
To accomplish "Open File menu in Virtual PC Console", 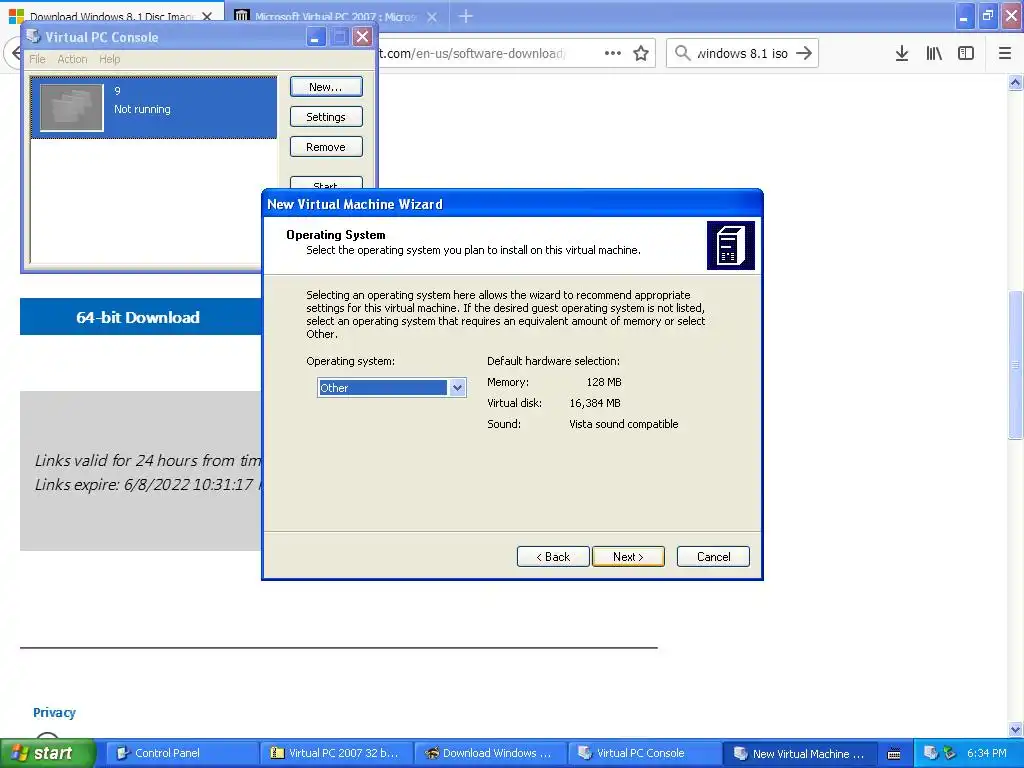I will [37, 59].
